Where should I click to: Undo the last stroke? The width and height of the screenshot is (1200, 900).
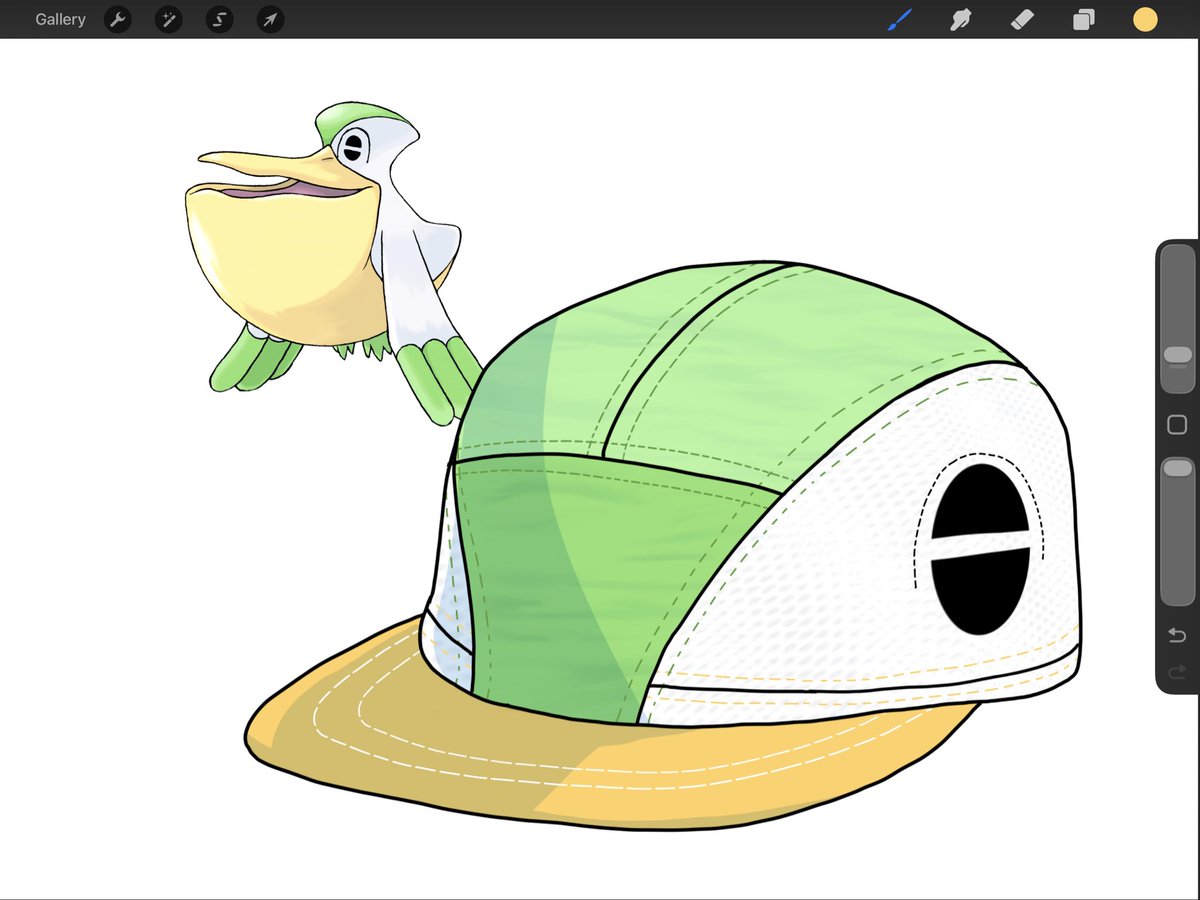click(x=1177, y=635)
